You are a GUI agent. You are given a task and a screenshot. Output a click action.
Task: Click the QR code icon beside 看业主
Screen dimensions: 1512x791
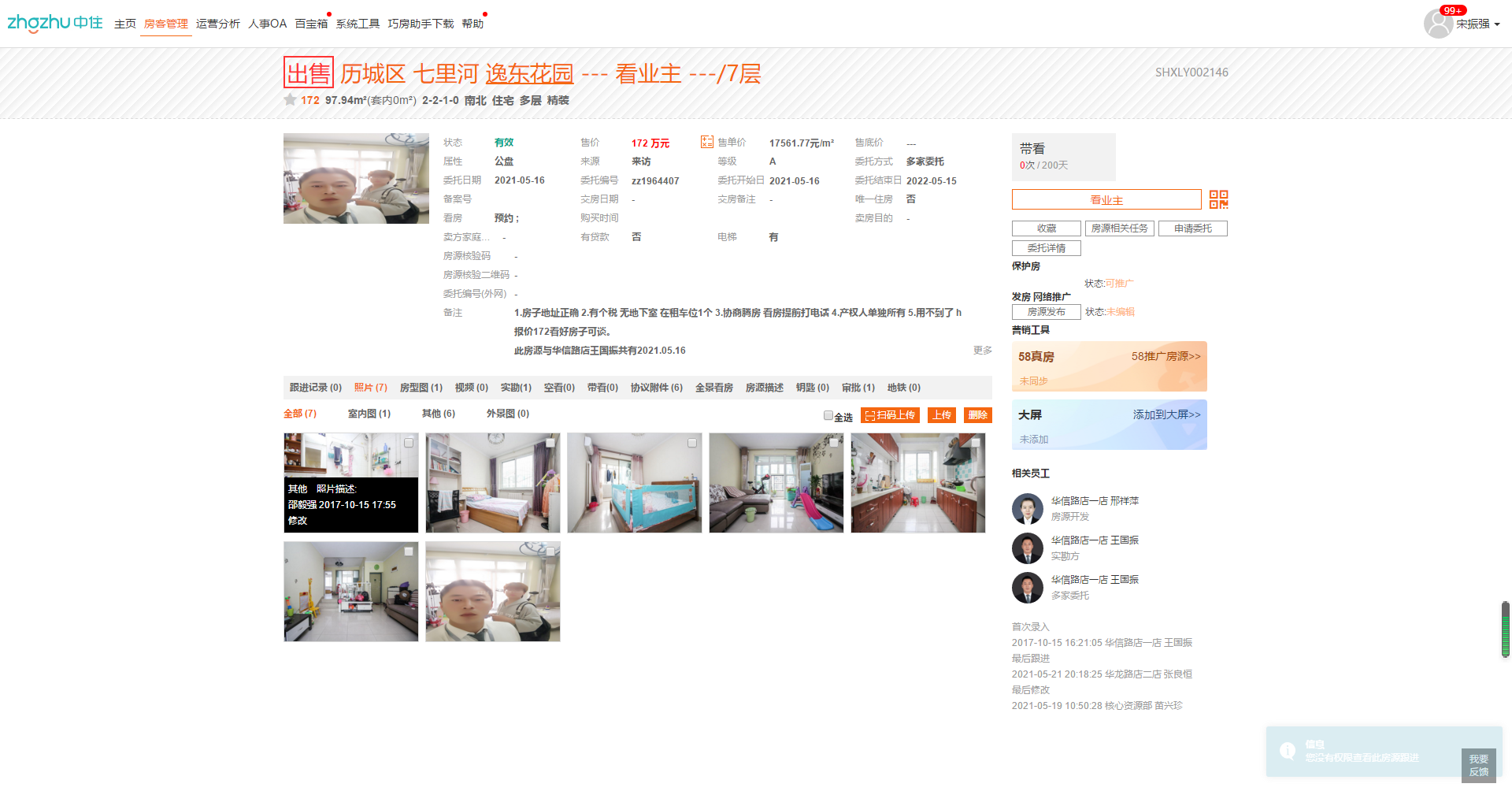coord(1218,199)
